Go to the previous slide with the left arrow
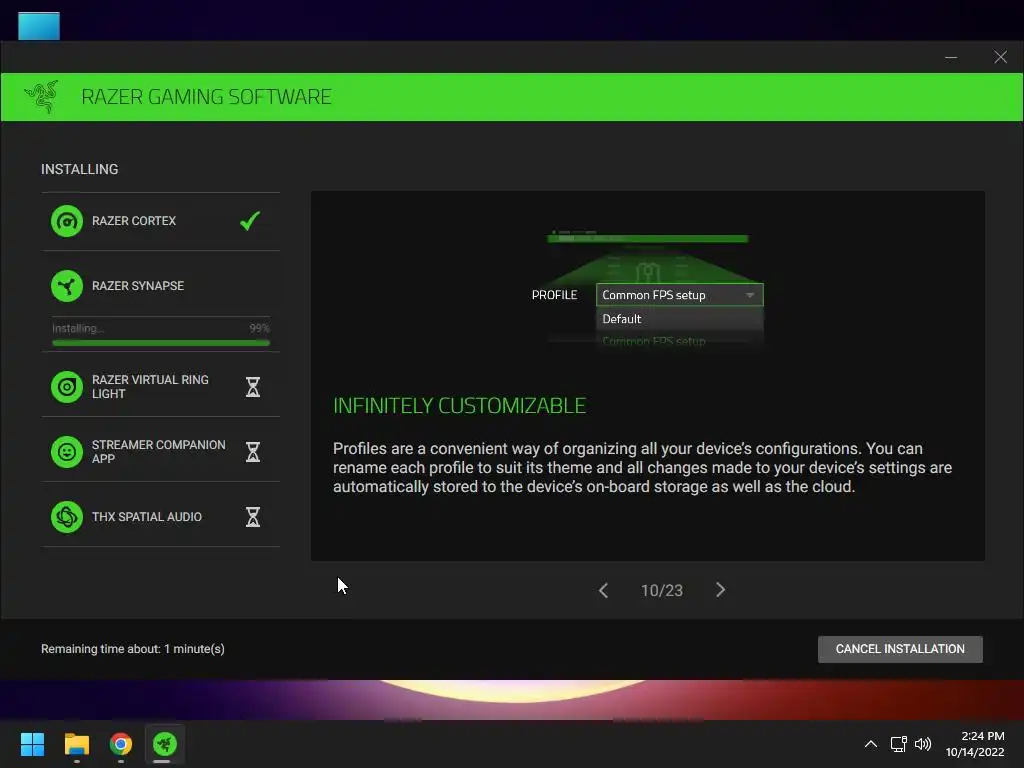Image resolution: width=1024 pixels, height=768 pixels. pyautogui.click(x=603, y=590)
